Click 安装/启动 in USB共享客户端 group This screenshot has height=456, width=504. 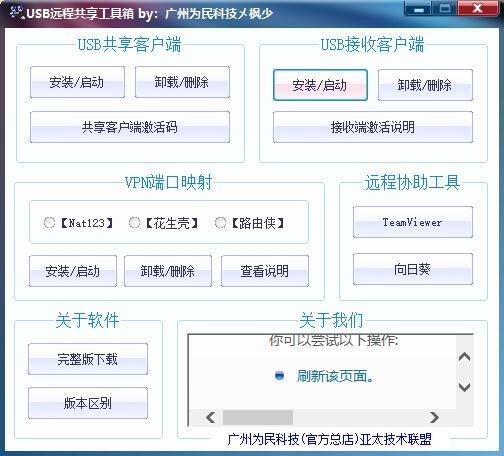pos(77,82)
